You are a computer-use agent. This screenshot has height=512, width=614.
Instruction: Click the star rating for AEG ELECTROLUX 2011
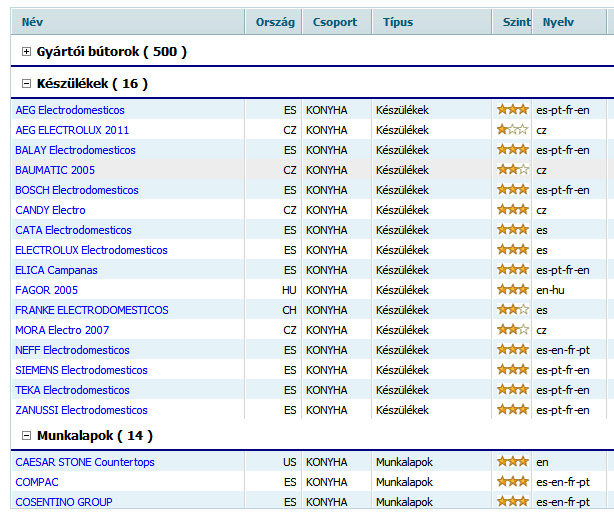pos(513,129)
